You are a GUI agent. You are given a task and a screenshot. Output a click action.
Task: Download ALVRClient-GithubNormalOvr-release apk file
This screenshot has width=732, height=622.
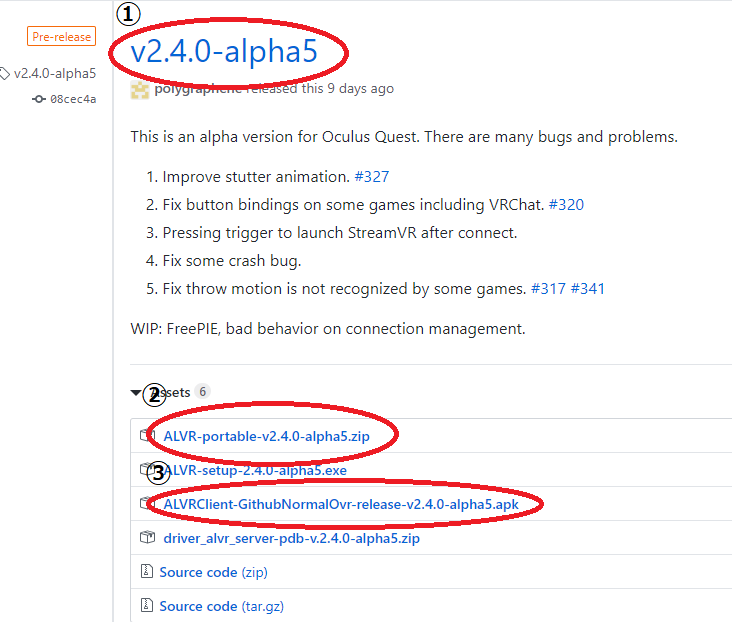(341, 504)
